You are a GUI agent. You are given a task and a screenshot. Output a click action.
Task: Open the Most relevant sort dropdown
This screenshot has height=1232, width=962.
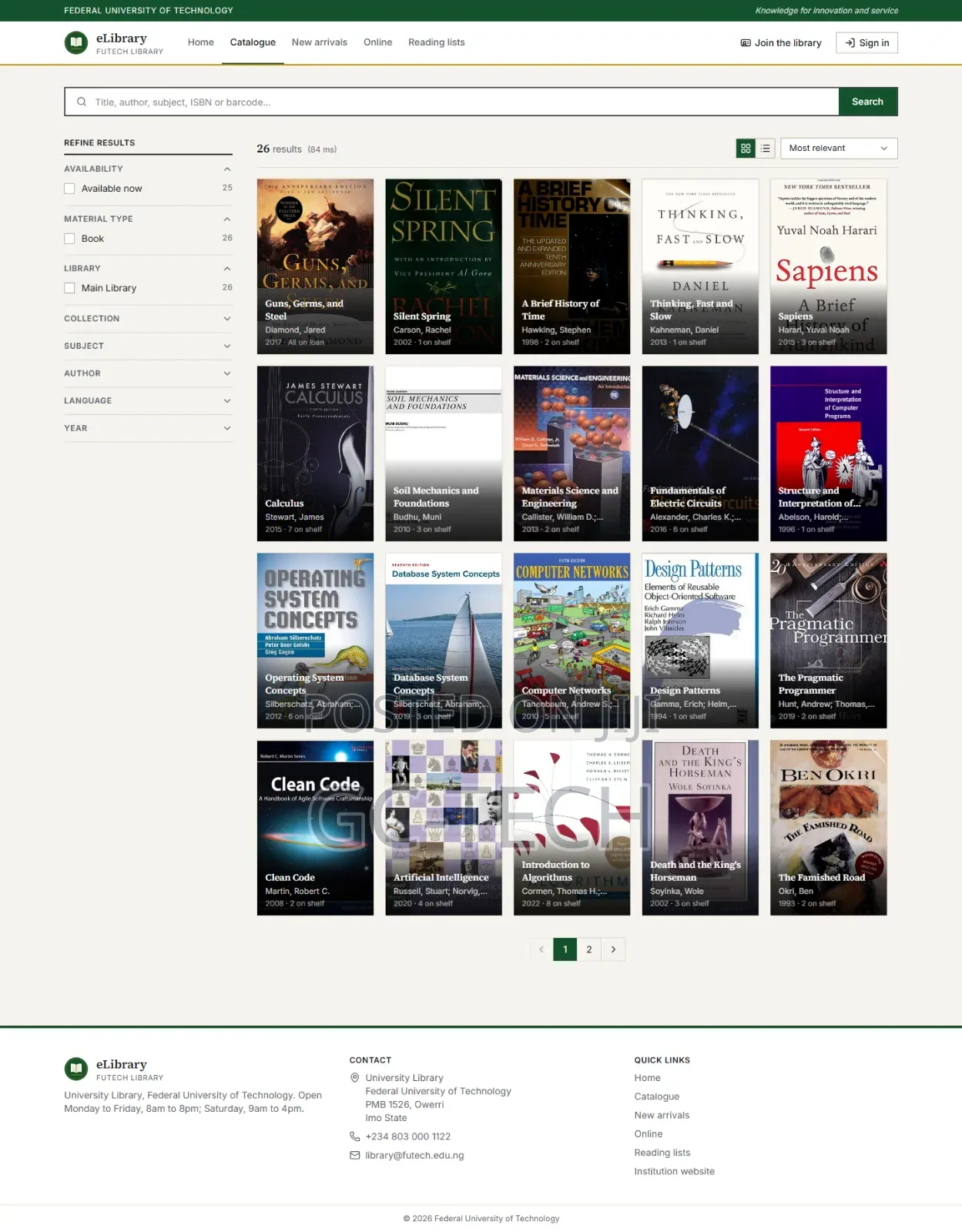(x=839, y=149)
